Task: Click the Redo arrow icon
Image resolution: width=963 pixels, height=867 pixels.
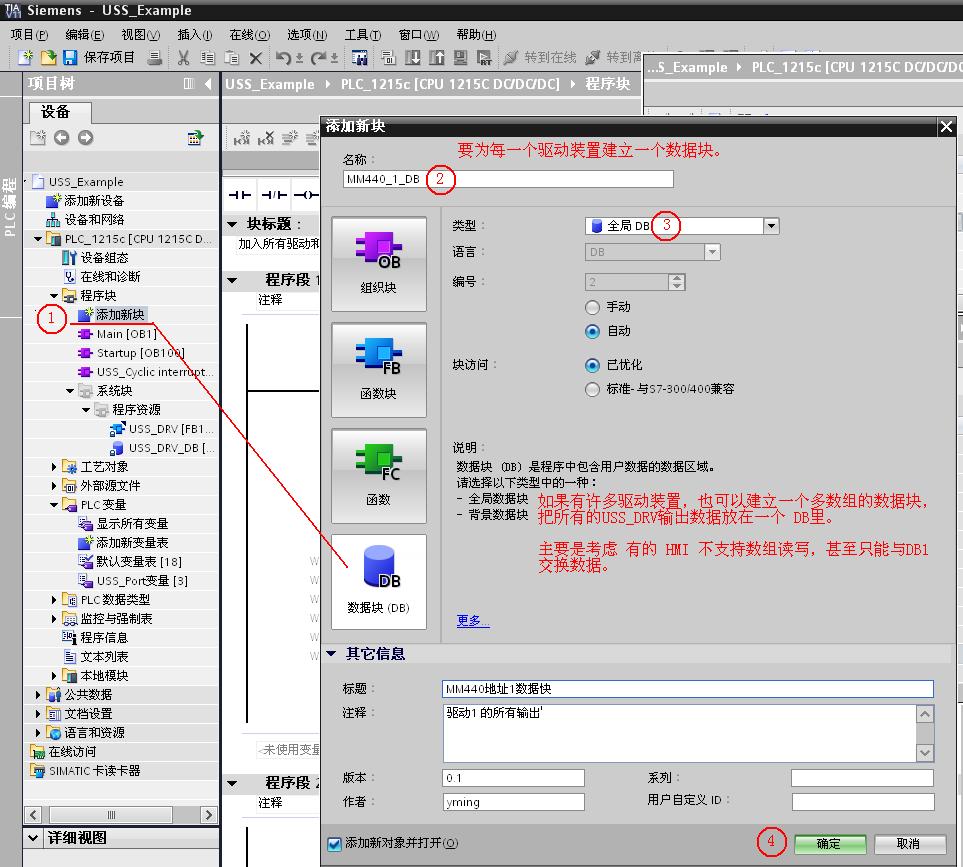Action: point(318,58)
